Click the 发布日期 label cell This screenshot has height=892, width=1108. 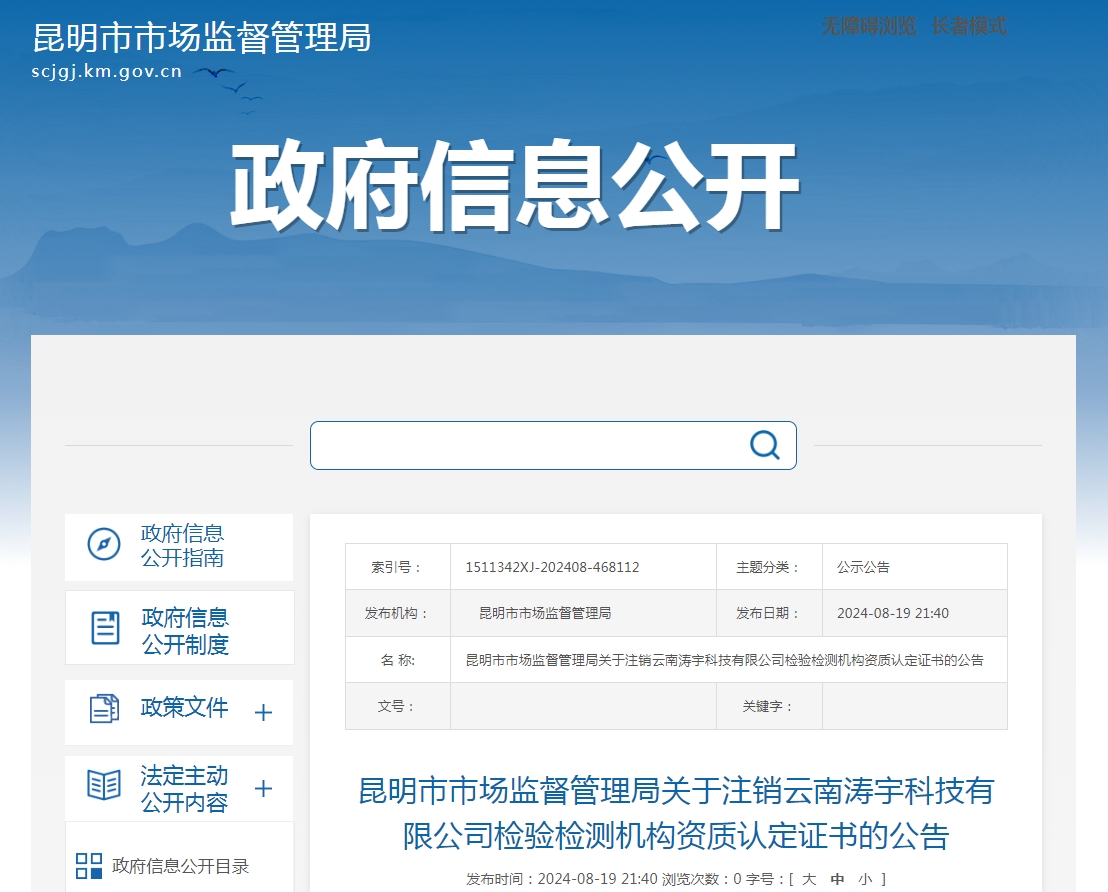(x=770, y=614)
